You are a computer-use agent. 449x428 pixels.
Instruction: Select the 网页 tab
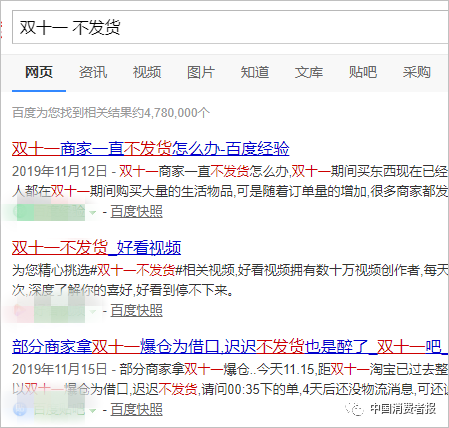[39, 72]
